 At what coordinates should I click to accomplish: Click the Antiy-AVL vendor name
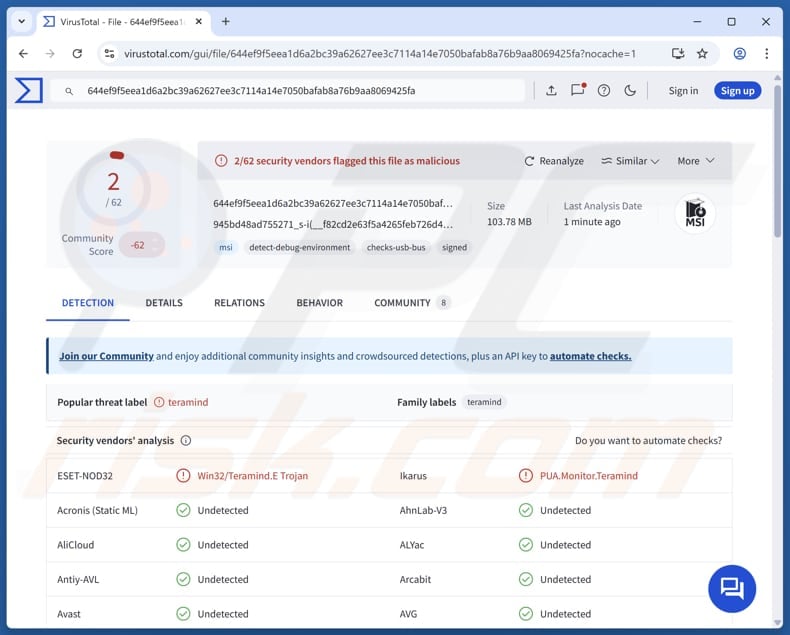pyautogui.click(x=78, y=579)
